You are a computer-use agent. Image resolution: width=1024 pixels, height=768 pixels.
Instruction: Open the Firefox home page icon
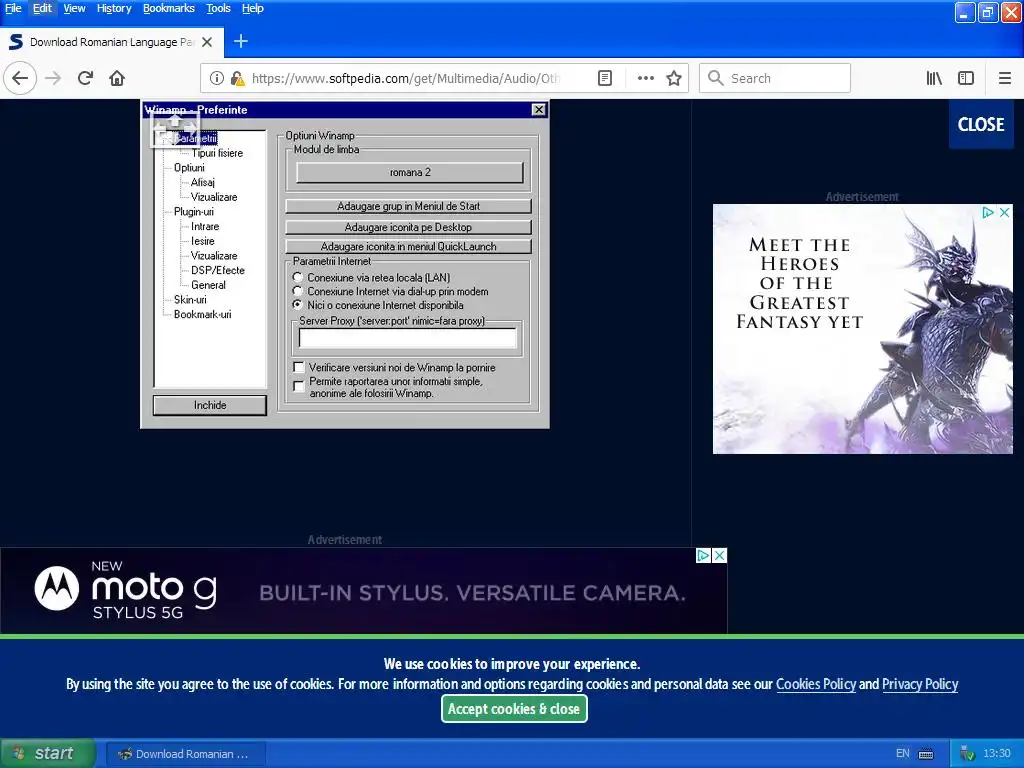point(117,78)
